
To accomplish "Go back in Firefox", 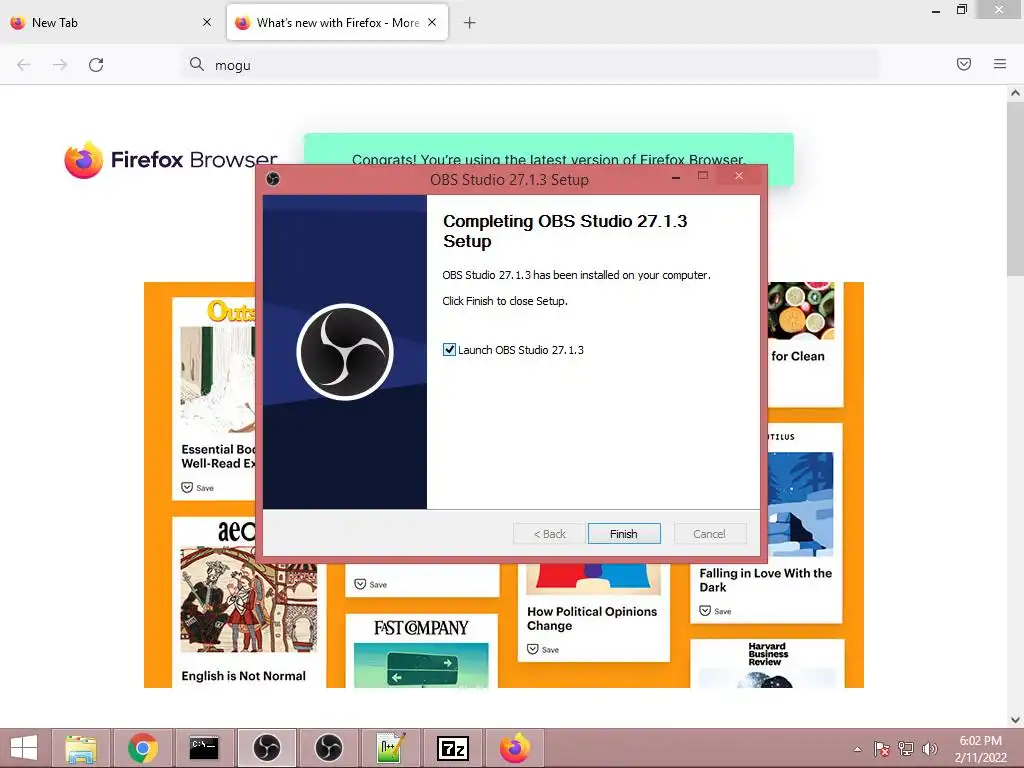I will tap(24, 64).
